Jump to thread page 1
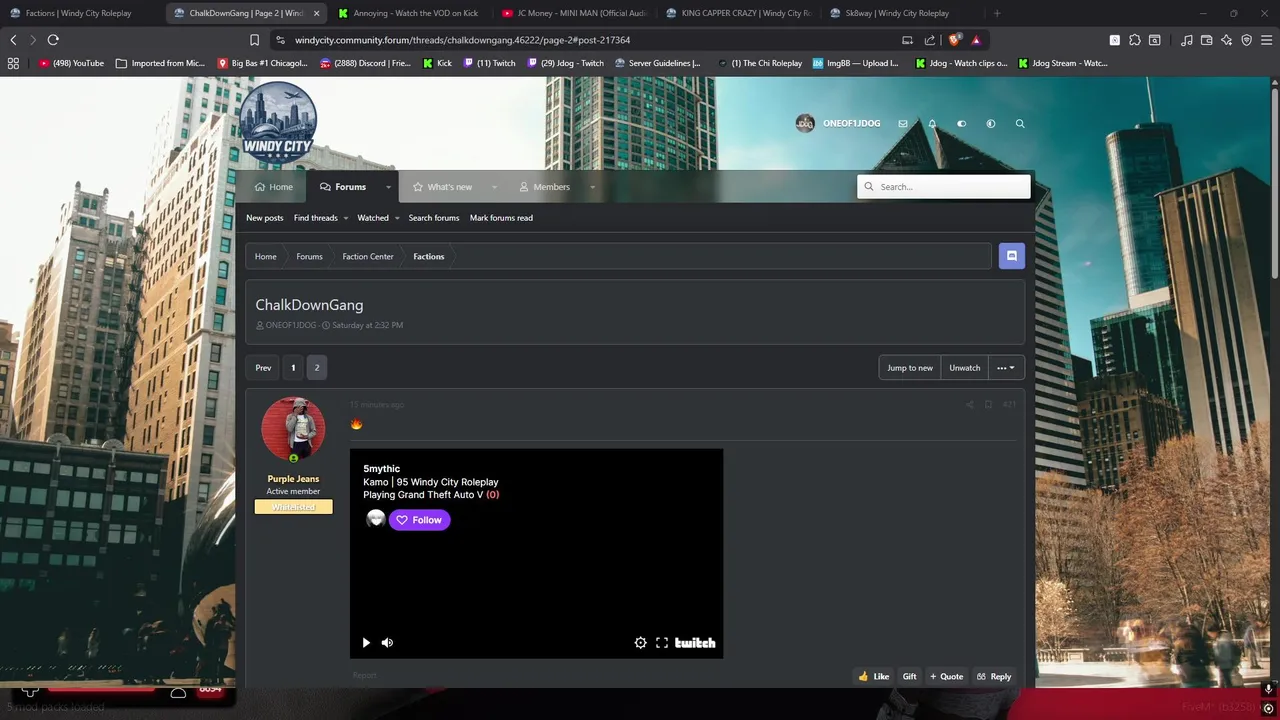 [293, 368]
